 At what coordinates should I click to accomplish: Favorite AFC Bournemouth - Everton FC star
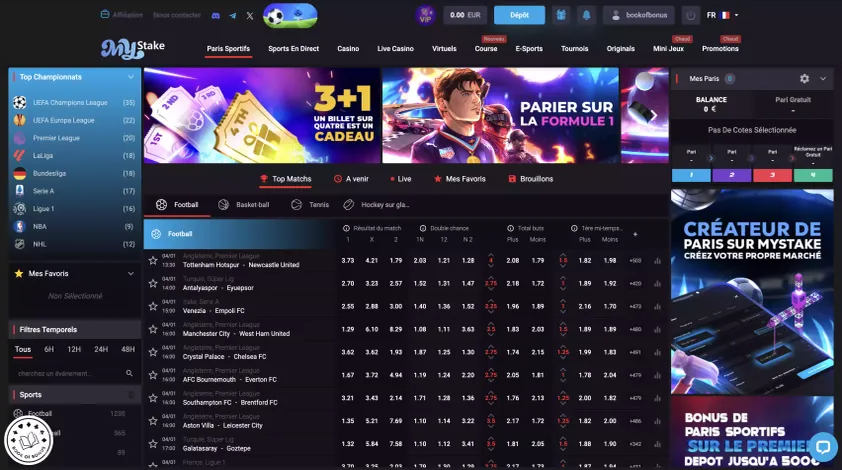pyautogui.click(x=153, y=375)
